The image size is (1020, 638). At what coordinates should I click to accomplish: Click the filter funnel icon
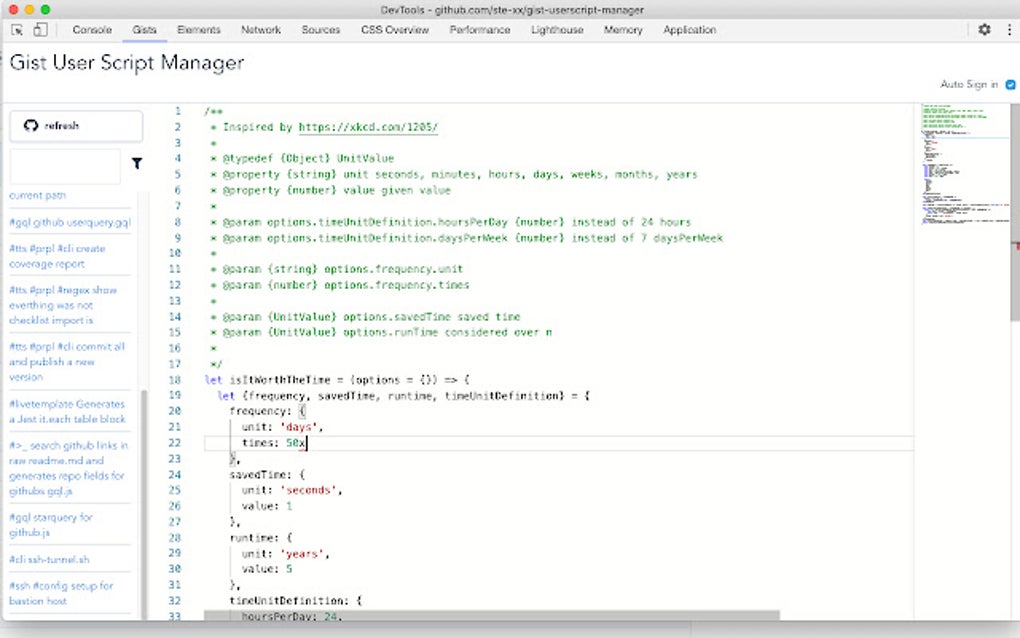(x=137, y=163)
